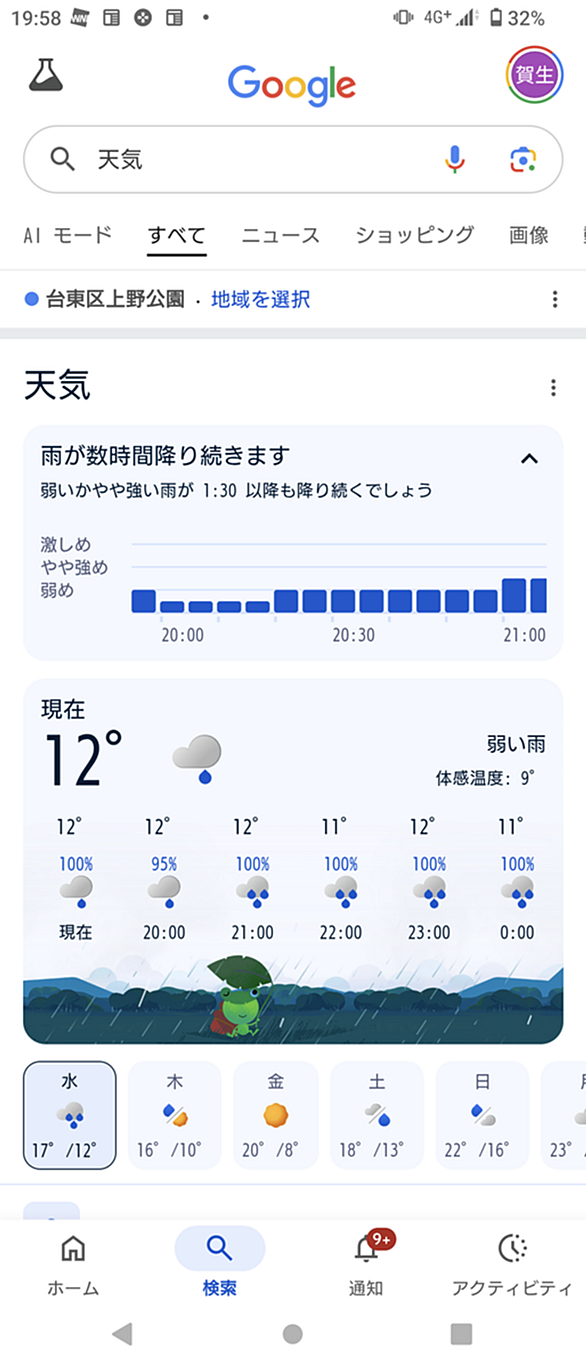
Task: Go to ホーム in bottom navigation
Action: tap(73, 1264)
